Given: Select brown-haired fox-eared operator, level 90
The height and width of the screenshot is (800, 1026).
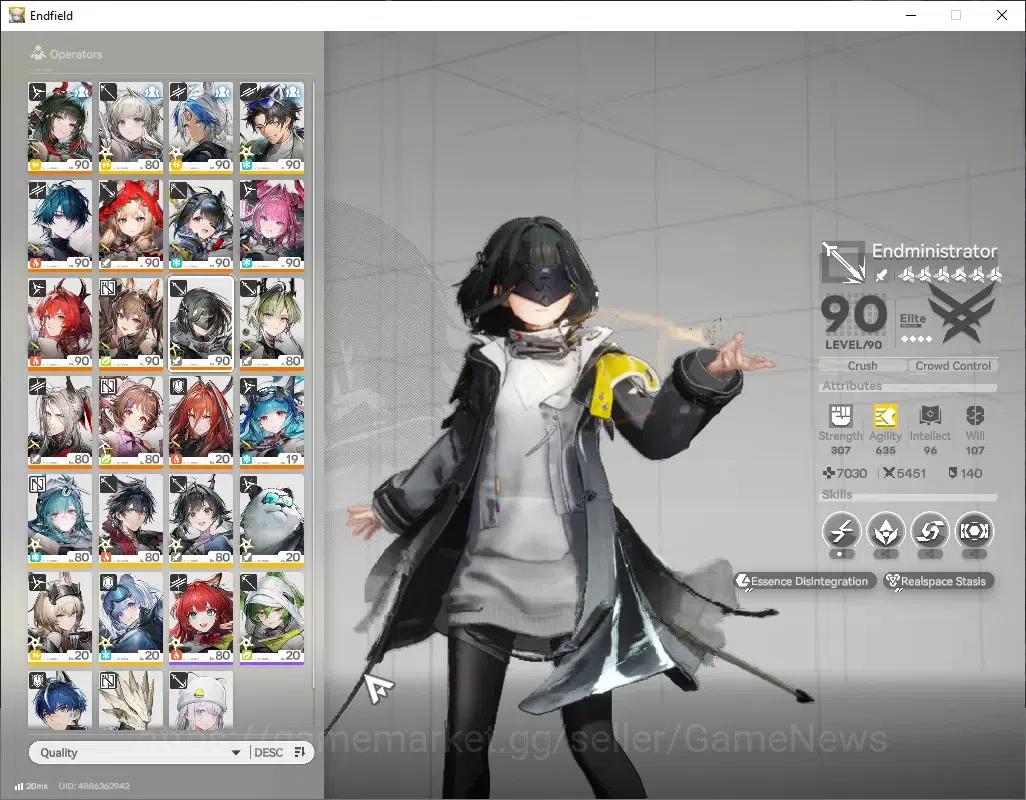Looking at the screenshot, I should click(x=130, y=324).
